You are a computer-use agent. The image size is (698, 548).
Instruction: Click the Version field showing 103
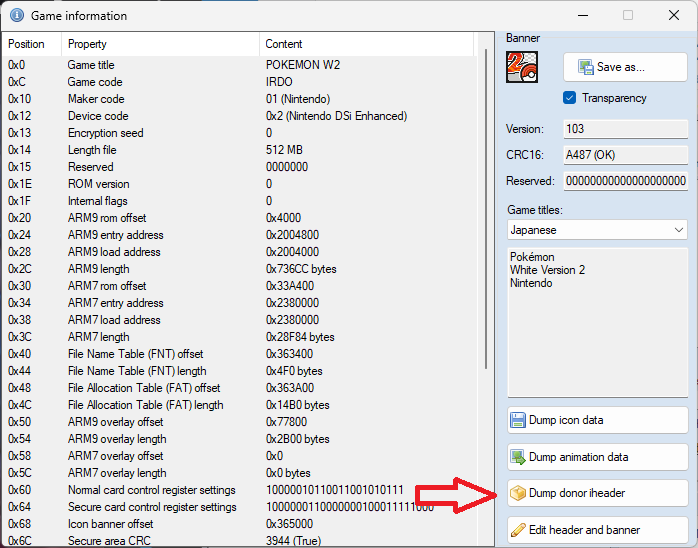625,129
